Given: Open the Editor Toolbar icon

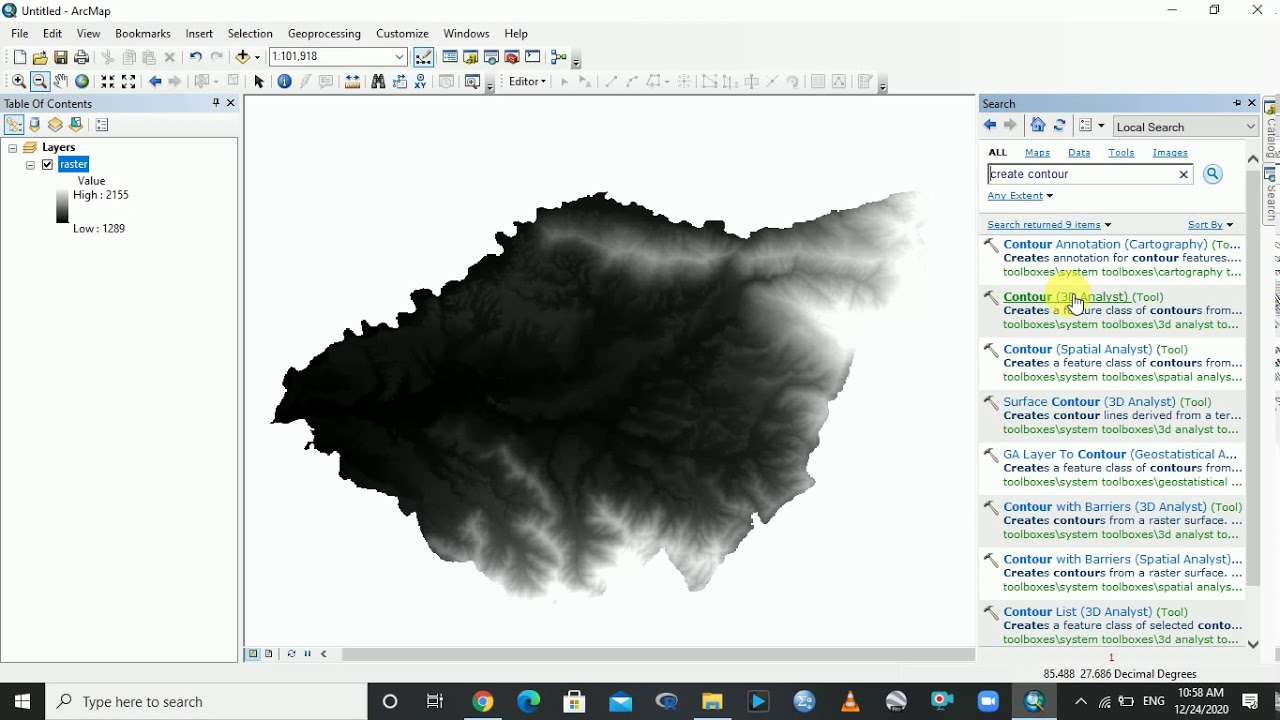Looking at the screenshot, I should pyautogui.click(x=424, y=58).
